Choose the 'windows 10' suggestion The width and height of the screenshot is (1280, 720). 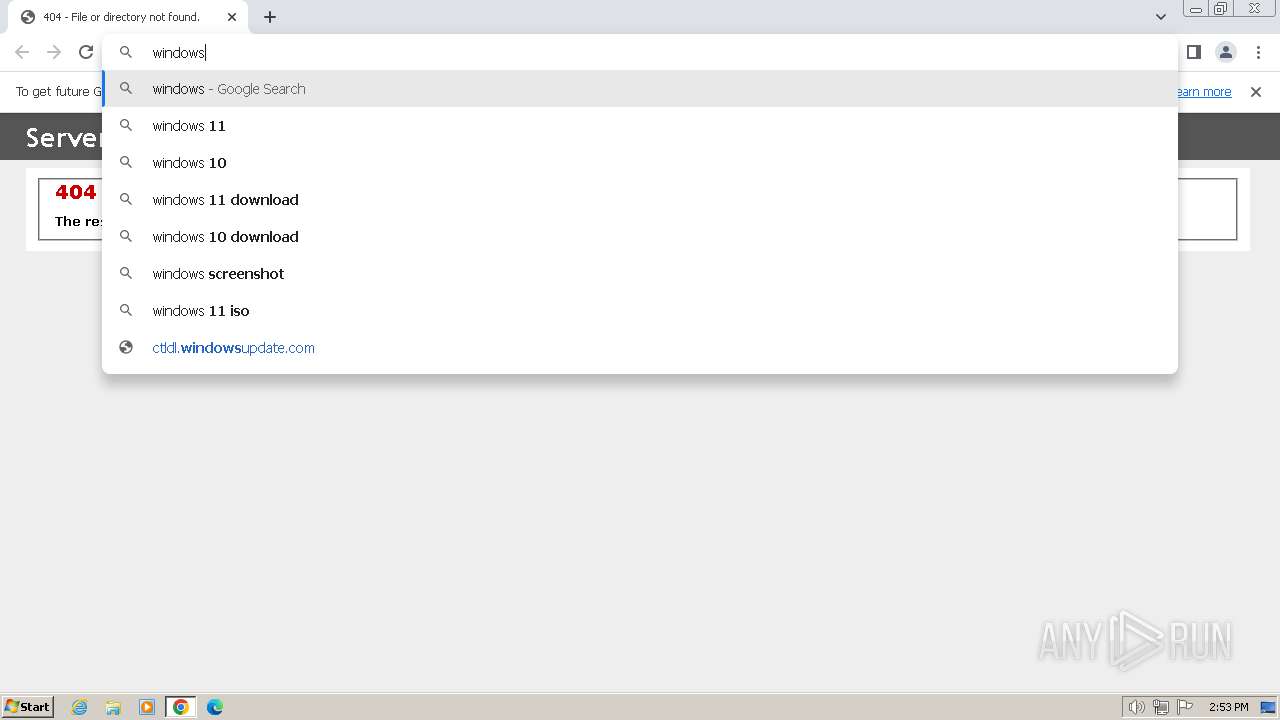click(x=640, y=163)
